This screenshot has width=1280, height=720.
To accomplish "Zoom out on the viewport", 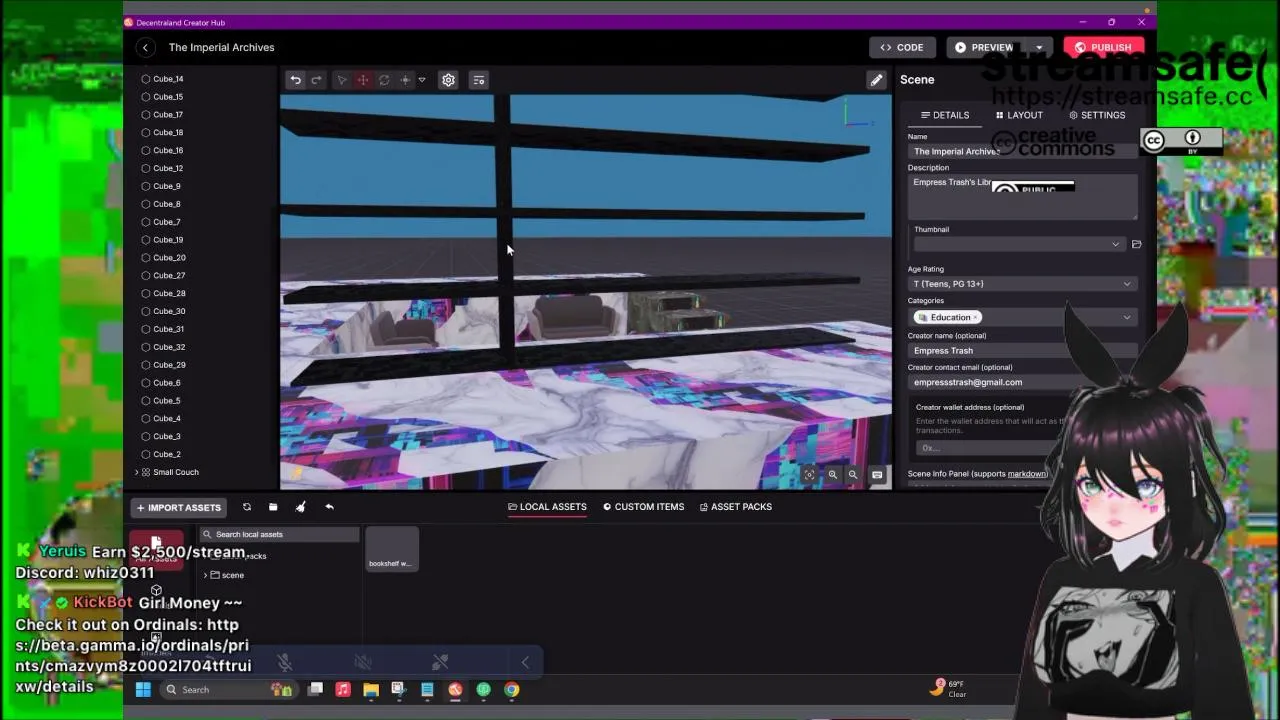I will tap(853, 475).
